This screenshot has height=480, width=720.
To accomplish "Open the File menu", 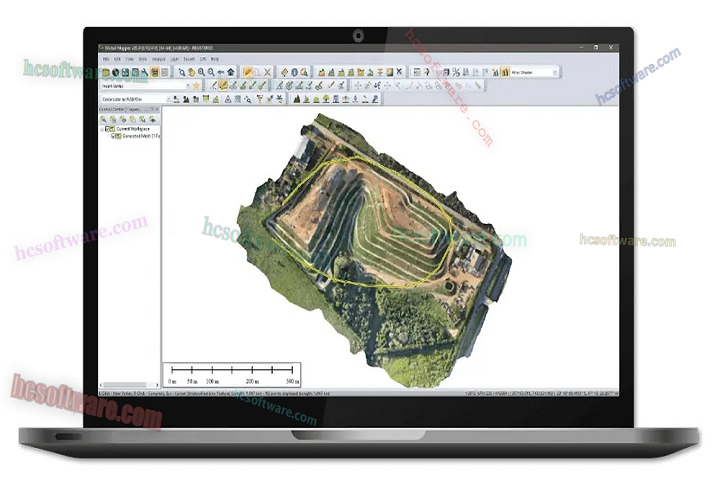I will 106,59.
